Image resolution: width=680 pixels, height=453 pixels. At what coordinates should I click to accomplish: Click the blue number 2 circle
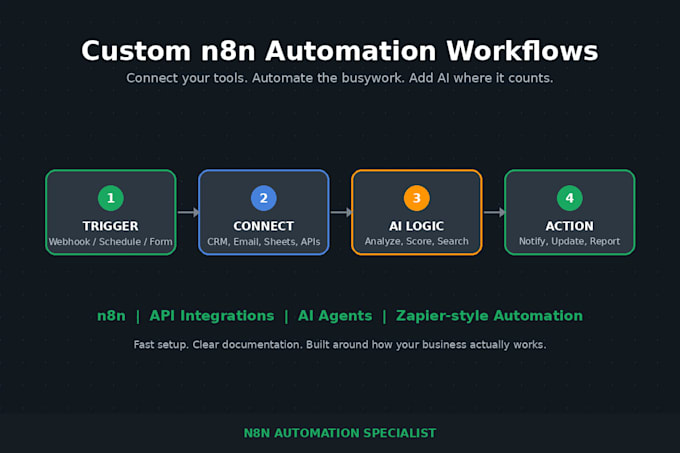(x=264, y=198)
